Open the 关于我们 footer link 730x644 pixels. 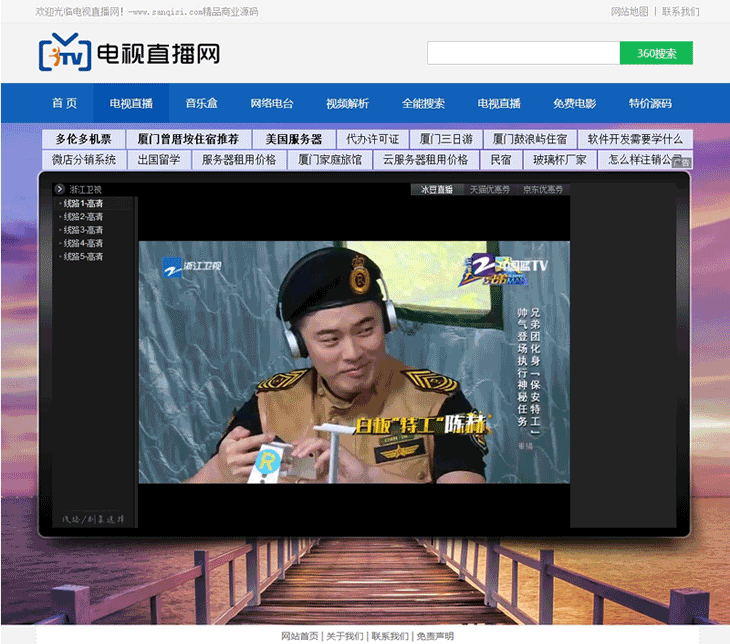tap(345, 636)
